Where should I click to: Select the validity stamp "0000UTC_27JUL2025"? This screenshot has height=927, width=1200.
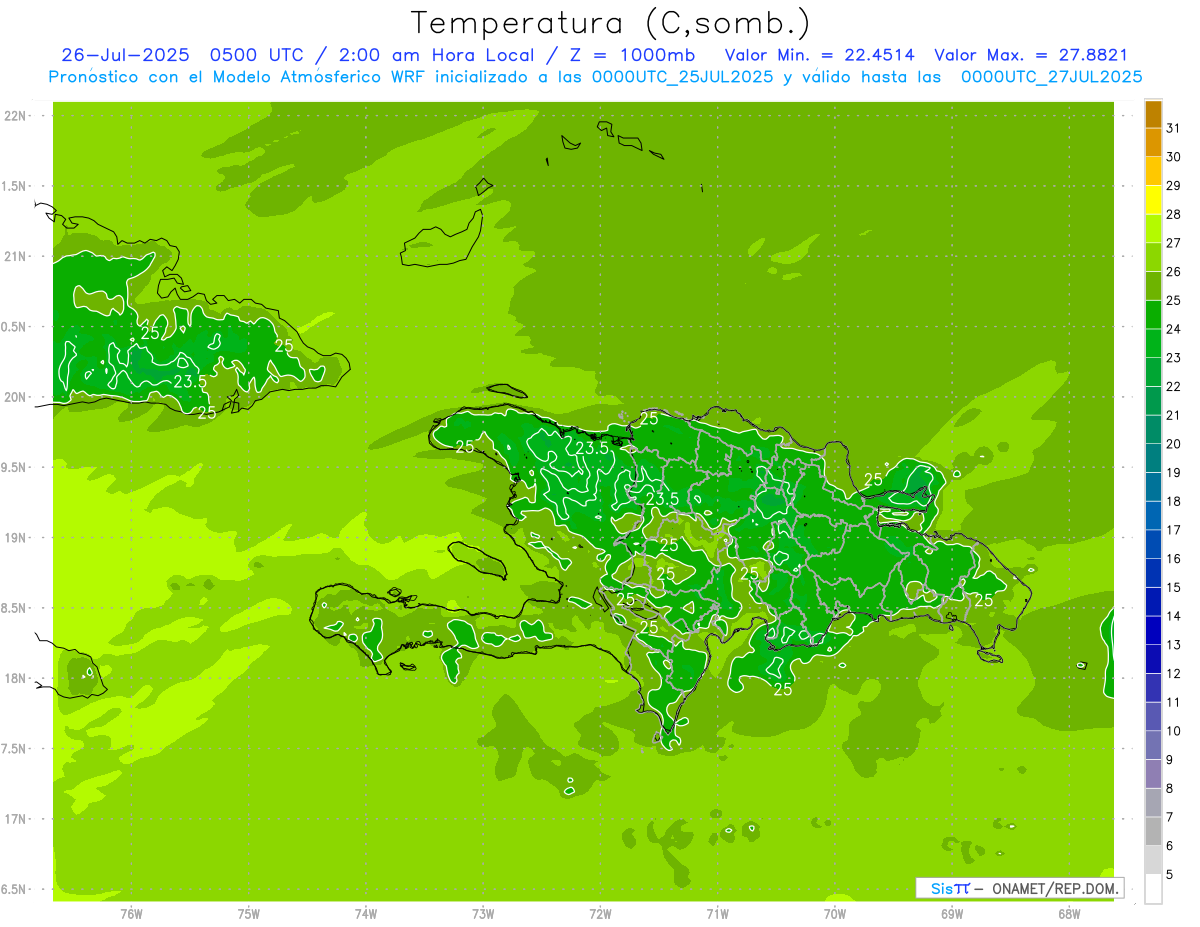tap(1051, 76)
